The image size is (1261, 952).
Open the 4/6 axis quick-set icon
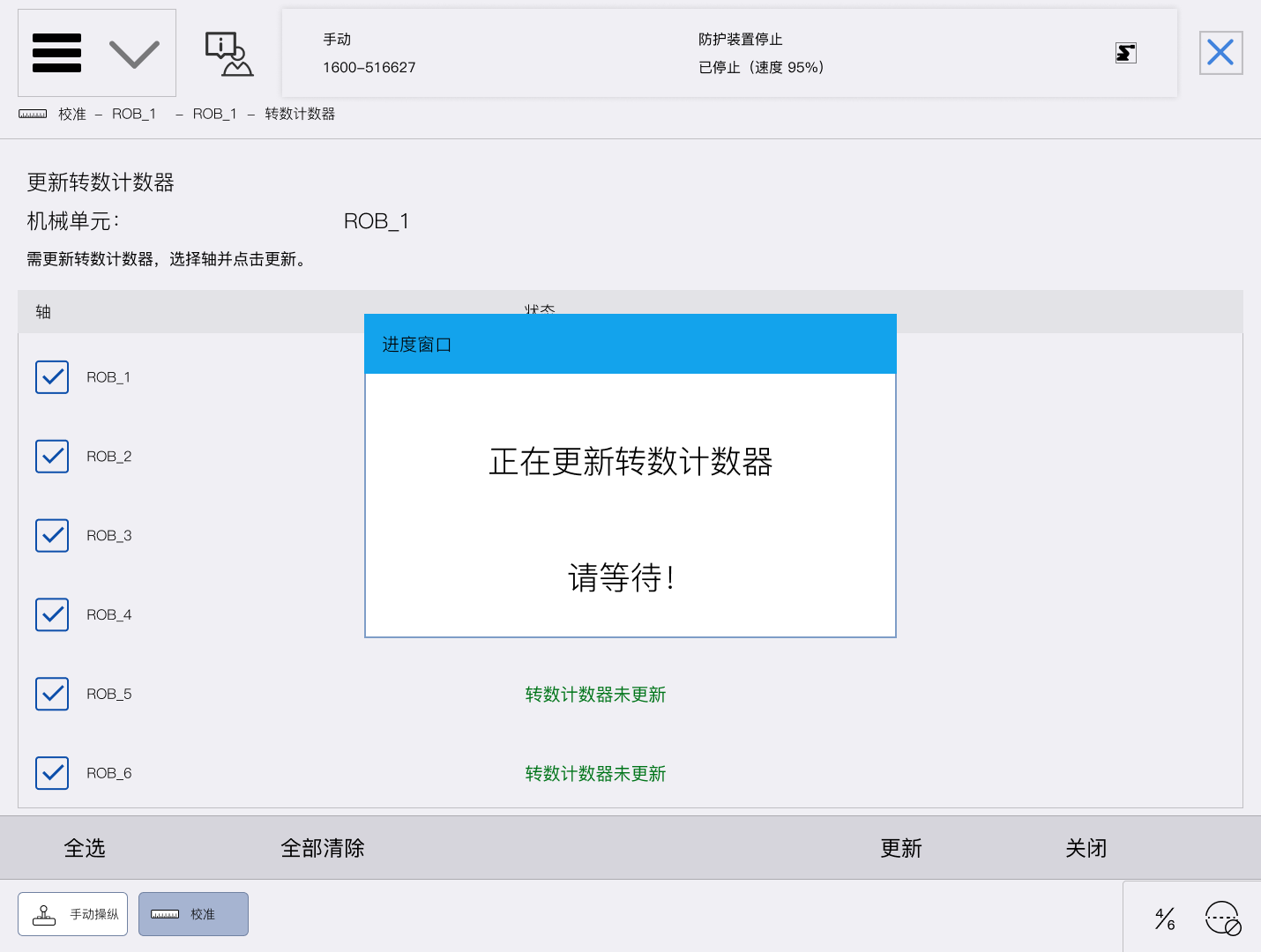coord(1165,919)
